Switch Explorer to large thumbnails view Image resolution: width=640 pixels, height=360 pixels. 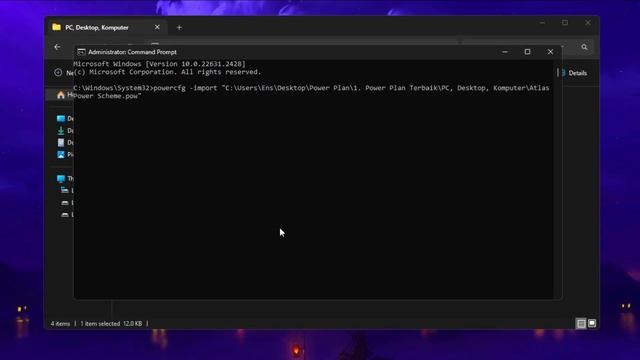point(592,323)
